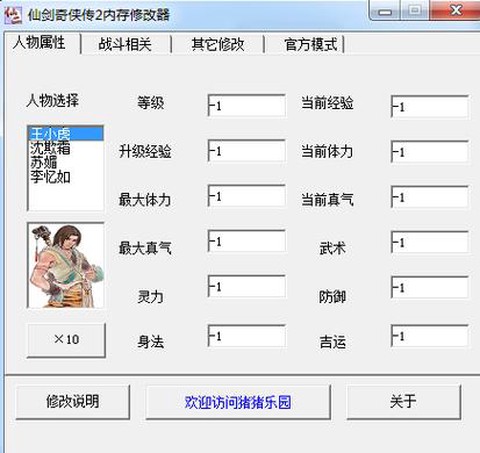Click the 当前真气 input field
This screenshot has width=480, height=453.
pos(429,197)
